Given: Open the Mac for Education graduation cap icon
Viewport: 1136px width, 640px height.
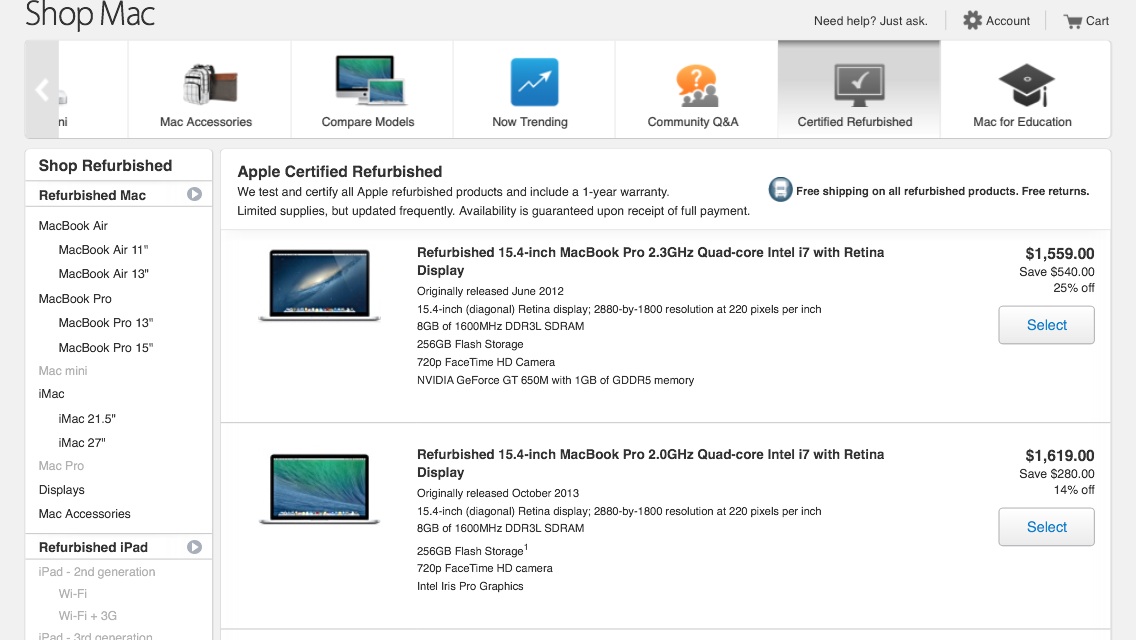Looking at the screenshot, I should [1026, 85].
